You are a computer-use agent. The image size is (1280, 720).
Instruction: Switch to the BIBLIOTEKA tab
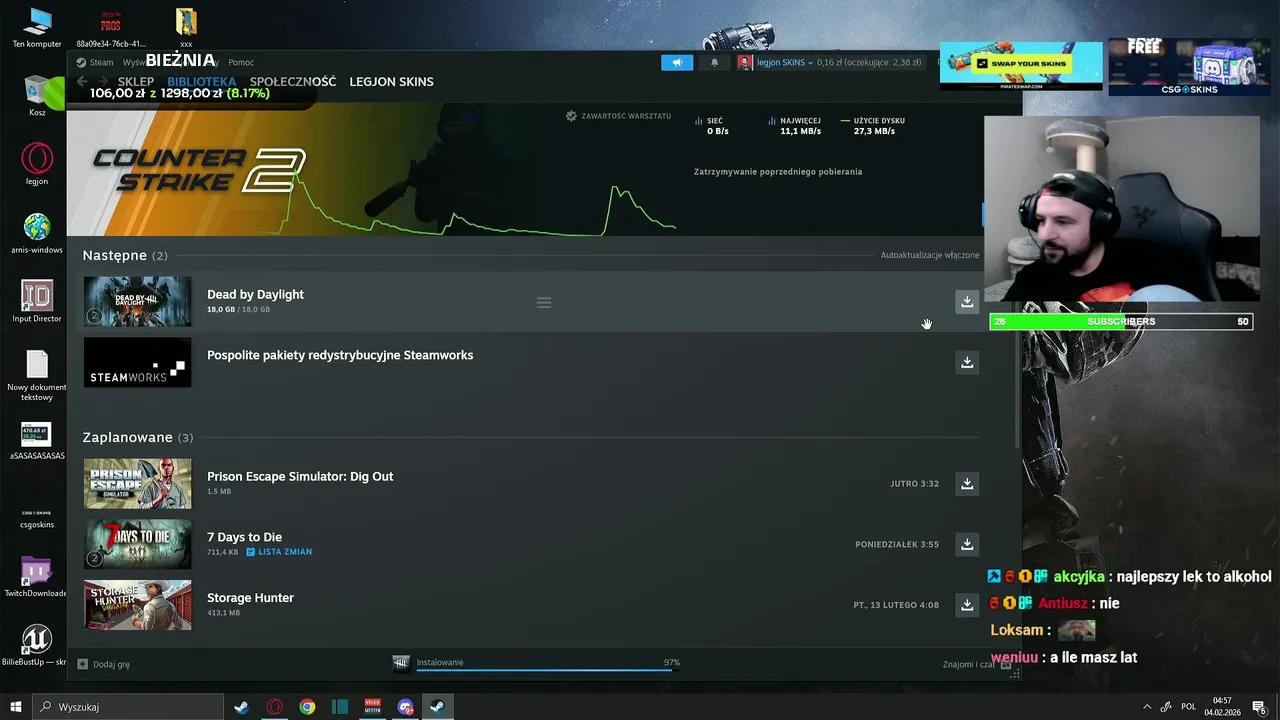pos(202,82)
